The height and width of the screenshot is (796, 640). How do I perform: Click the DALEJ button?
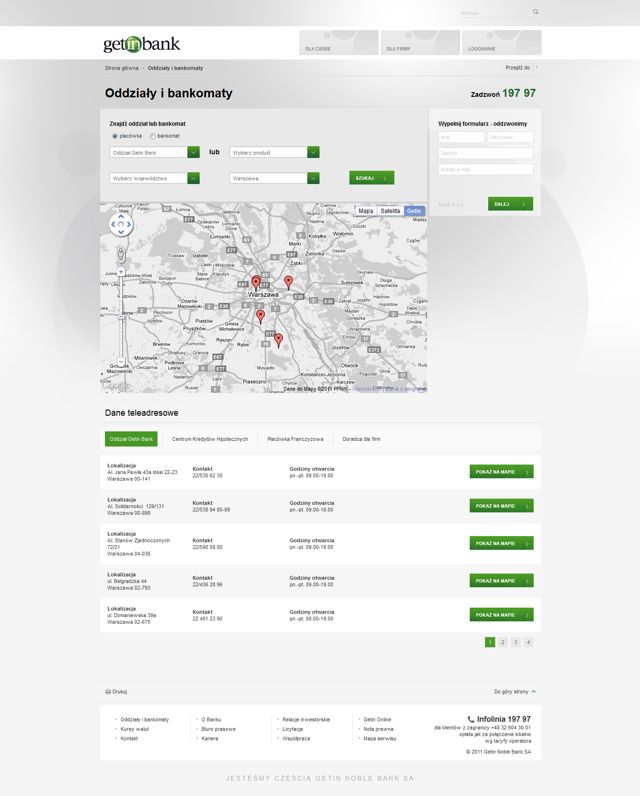tap(511, 204)
